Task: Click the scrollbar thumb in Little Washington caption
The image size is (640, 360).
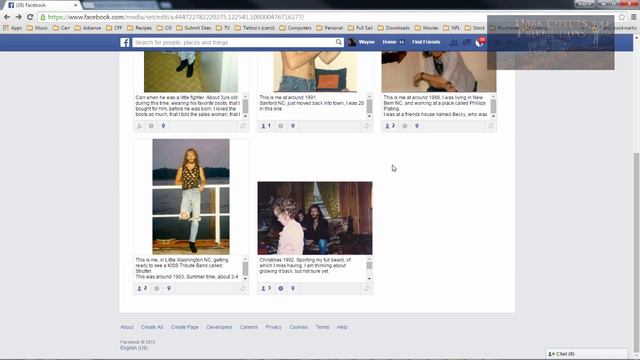Action: [245, 269]
